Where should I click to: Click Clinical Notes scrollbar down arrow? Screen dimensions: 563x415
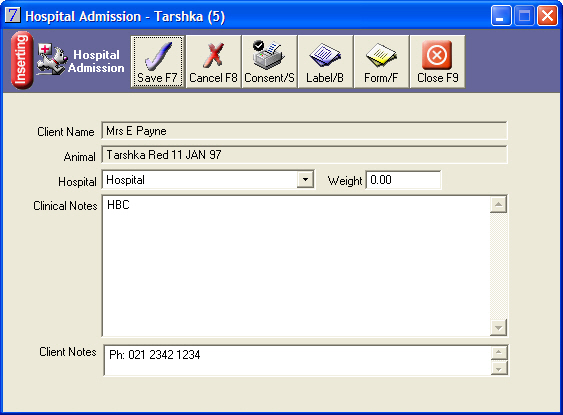[x=498, y=327]
